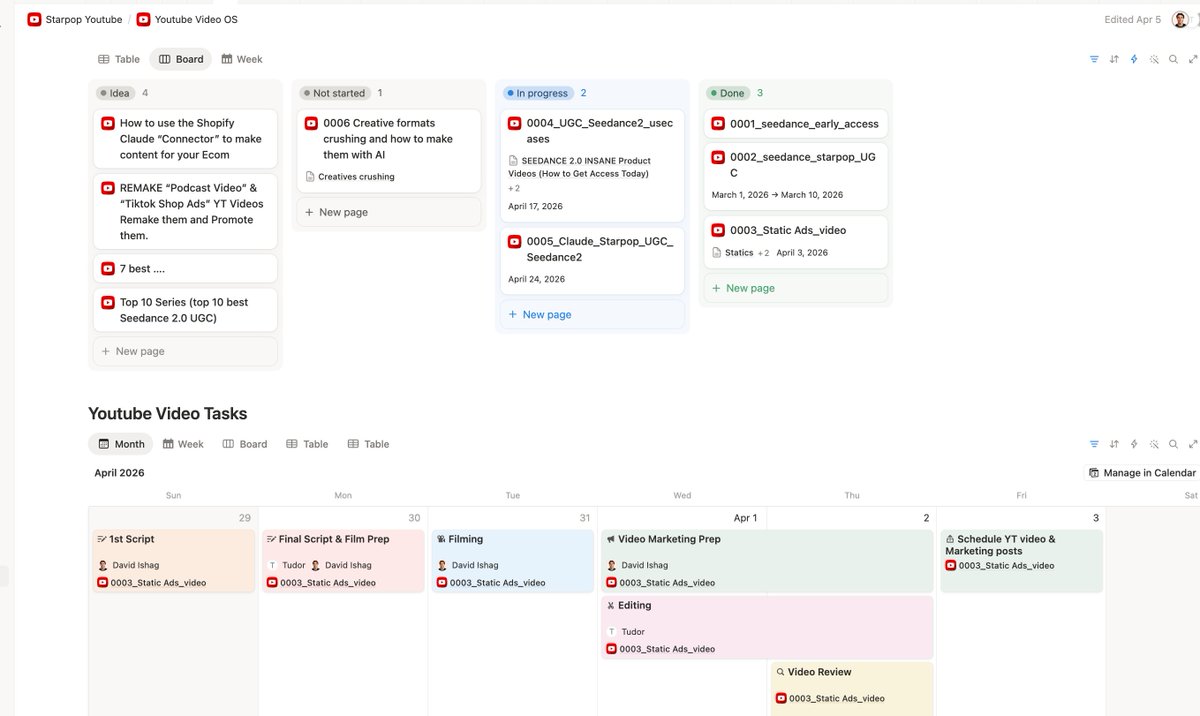The width and height of the screenshot is (1200, 716).
Task: Click expand arrows icon in Youtube Video Tasks toolbar
Action: [x=1193, y=444]
